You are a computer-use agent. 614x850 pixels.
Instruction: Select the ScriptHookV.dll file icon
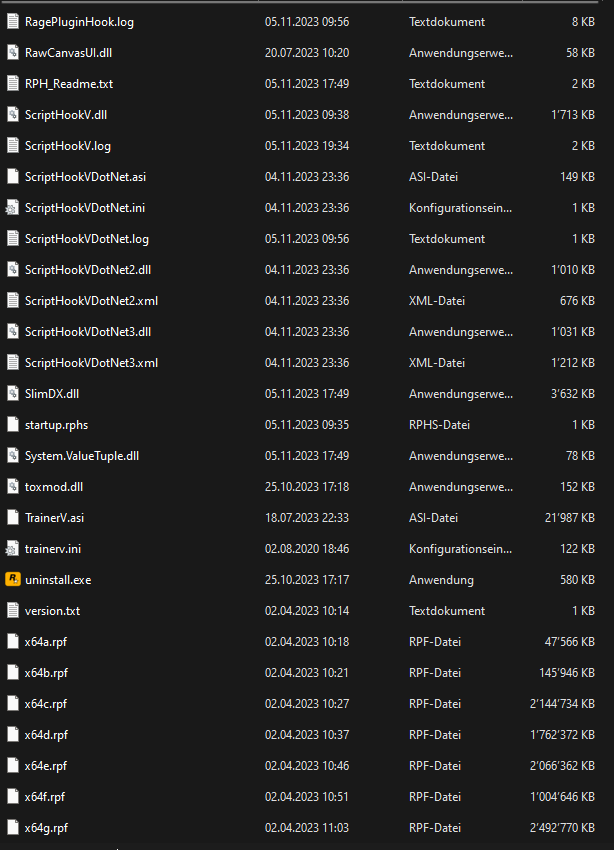pos(13,115)
